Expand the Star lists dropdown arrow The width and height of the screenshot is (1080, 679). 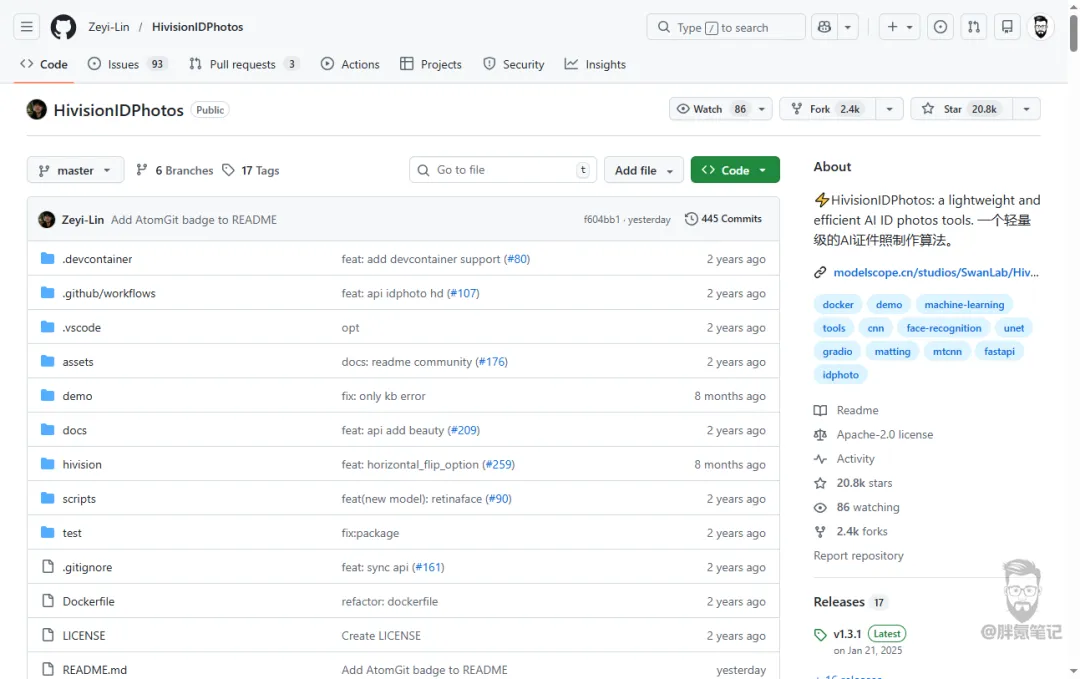1026,109
